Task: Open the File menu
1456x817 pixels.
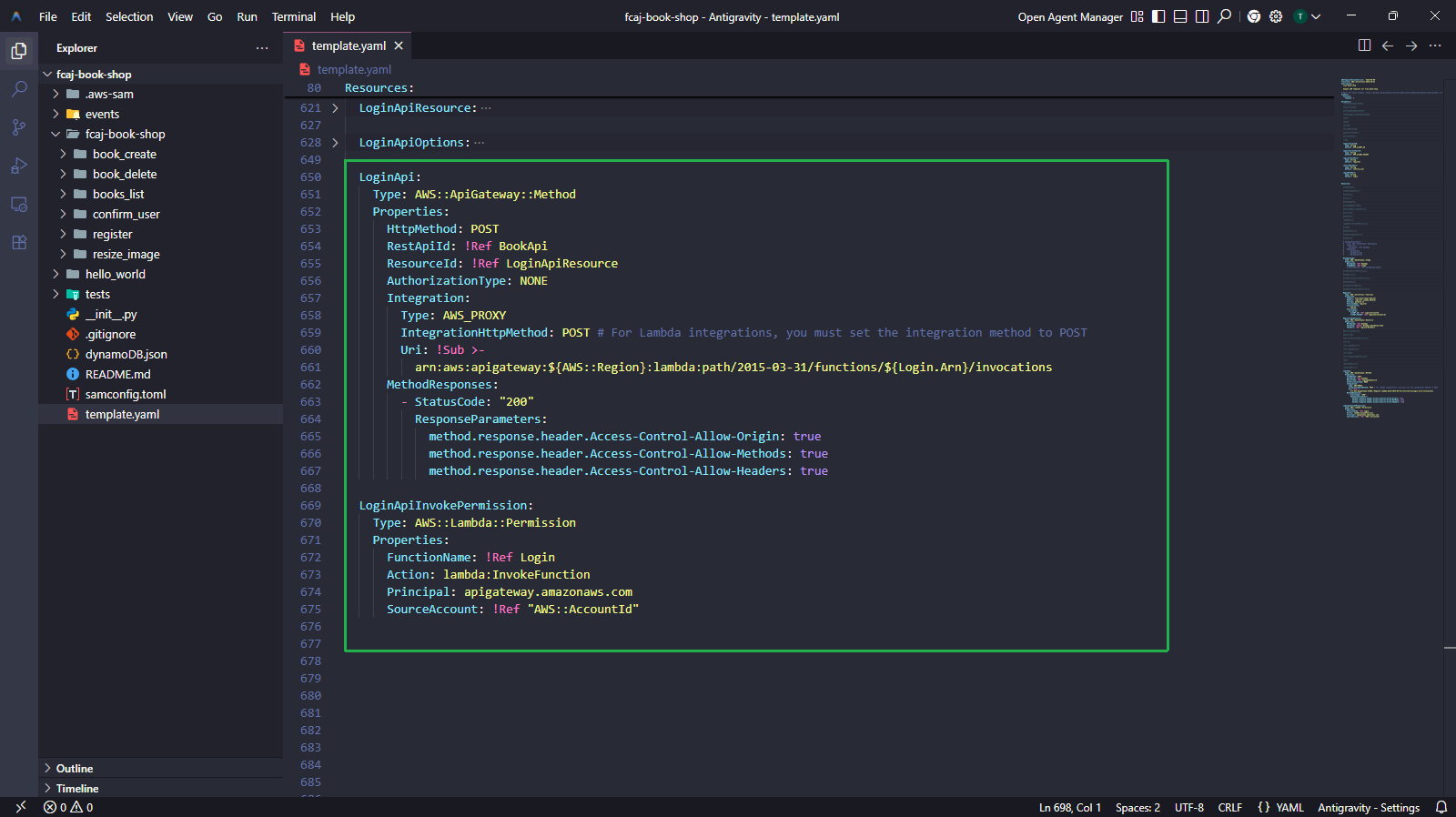Action: pyautogui.click(x=48, y=16)
